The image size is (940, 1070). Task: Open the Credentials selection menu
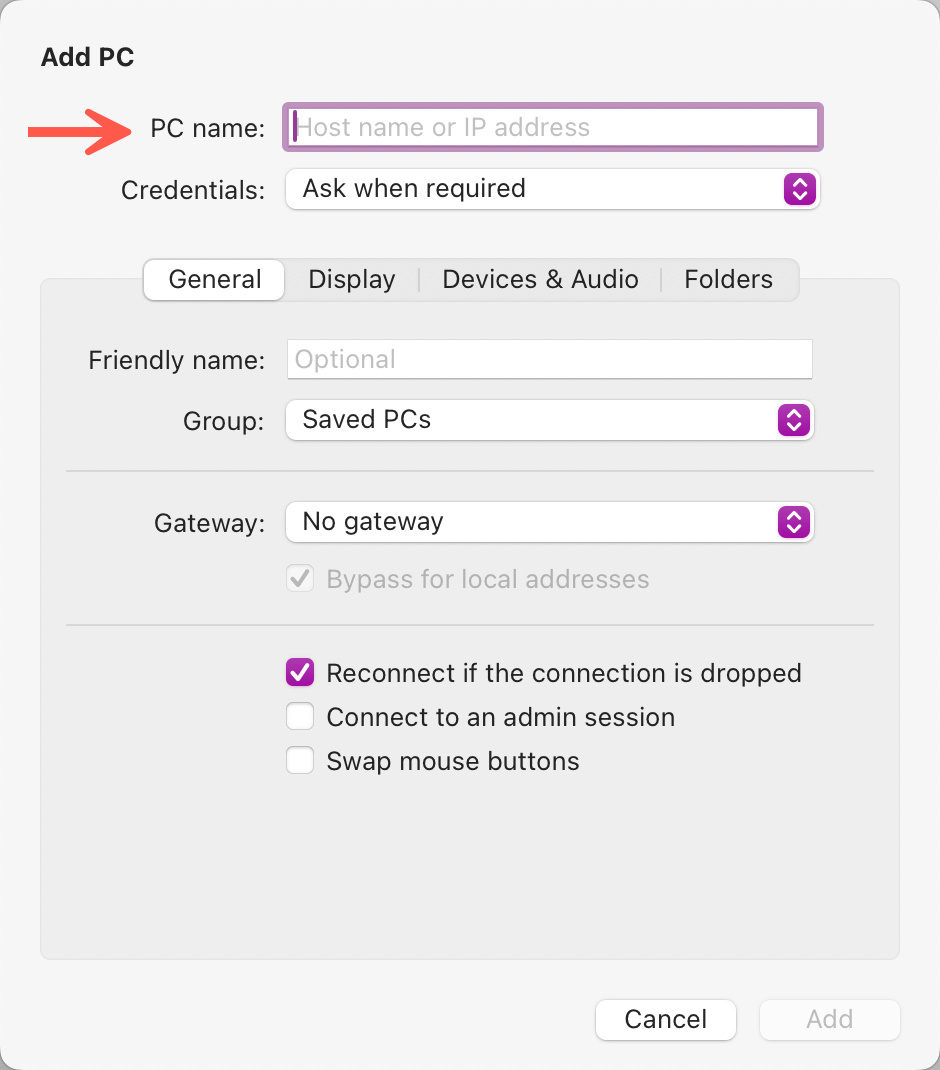click(x=550, y=189)
